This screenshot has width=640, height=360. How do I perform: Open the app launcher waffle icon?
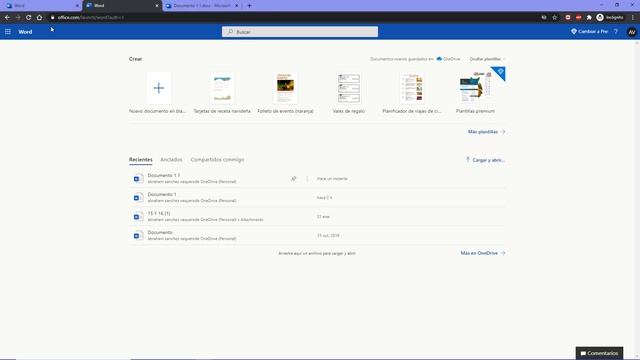point(8,31)
